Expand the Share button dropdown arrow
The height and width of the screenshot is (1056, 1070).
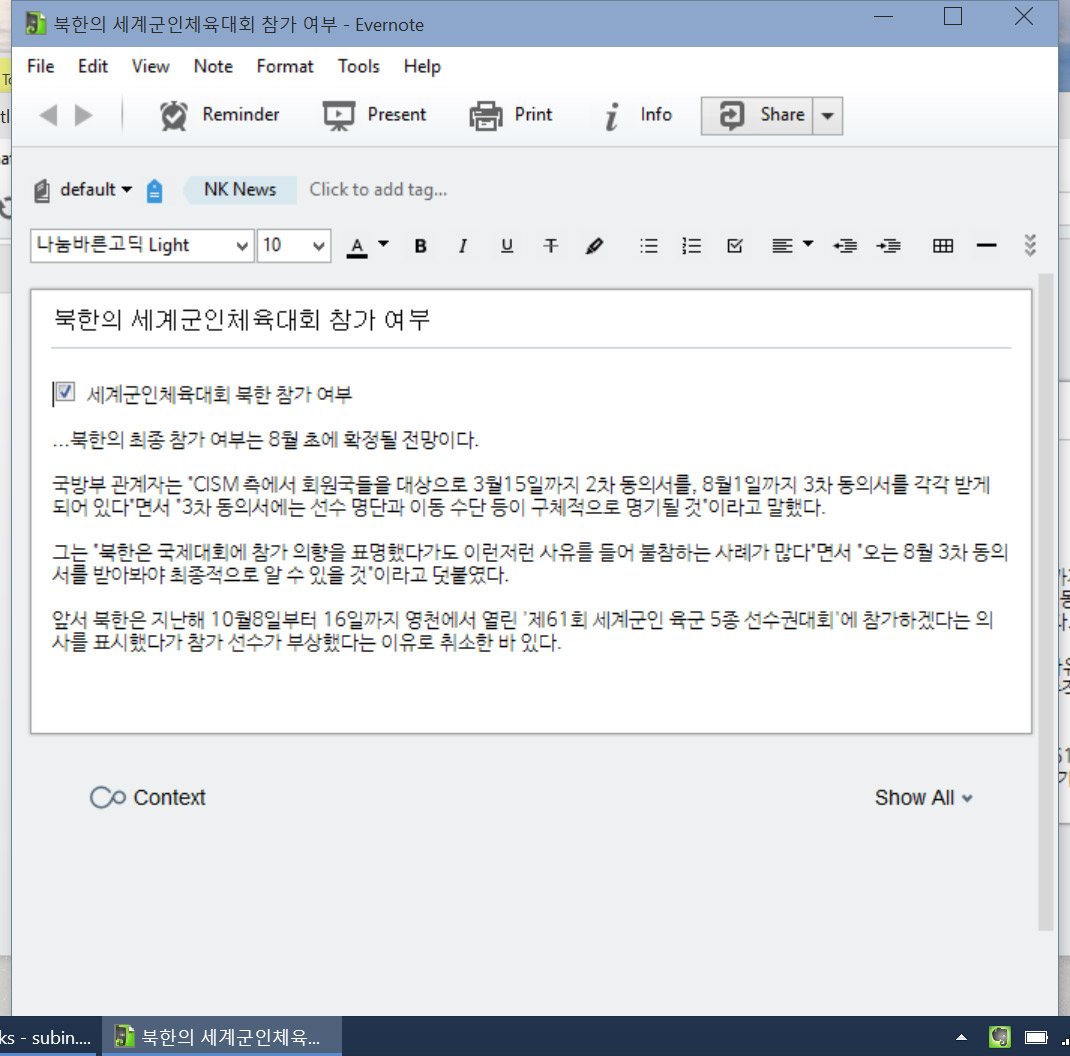[x=827, y=116]
